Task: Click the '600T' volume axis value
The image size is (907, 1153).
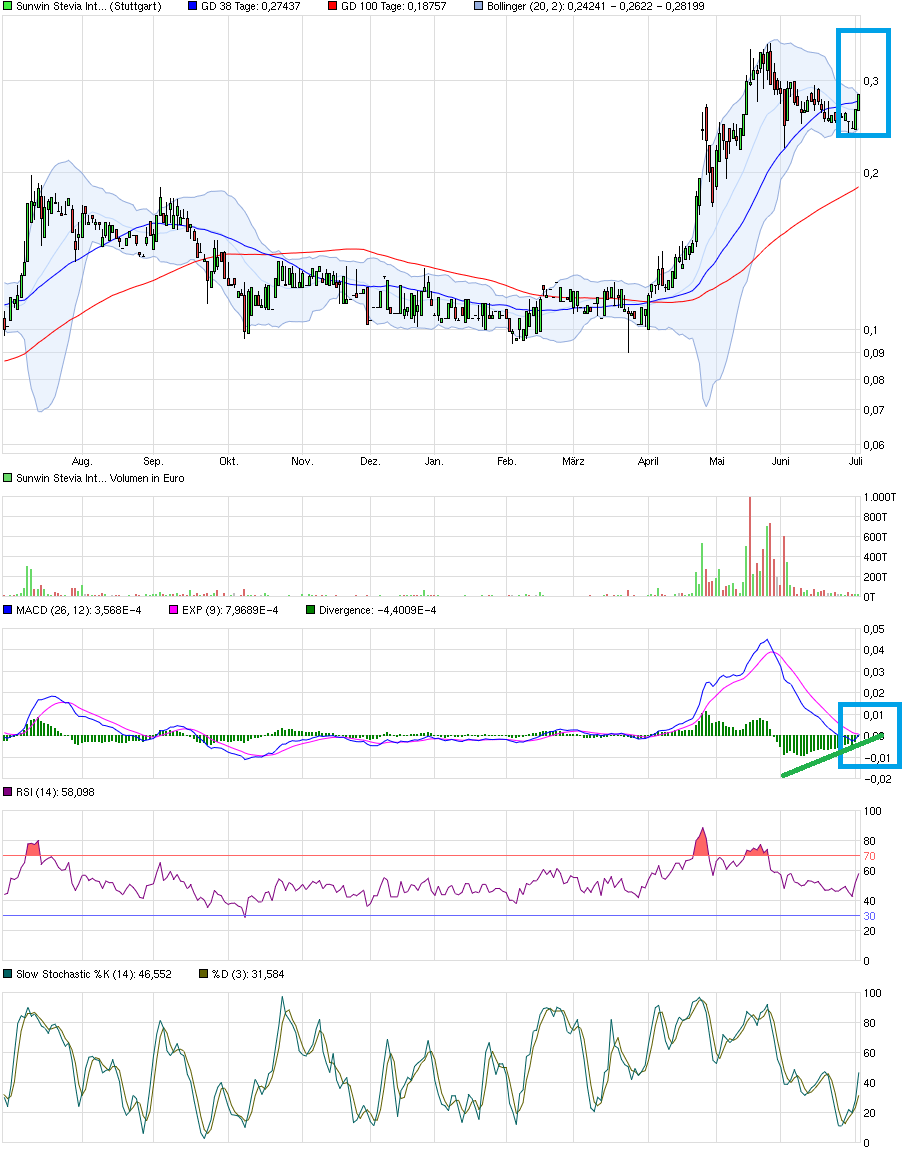Action: pos(875,537)
